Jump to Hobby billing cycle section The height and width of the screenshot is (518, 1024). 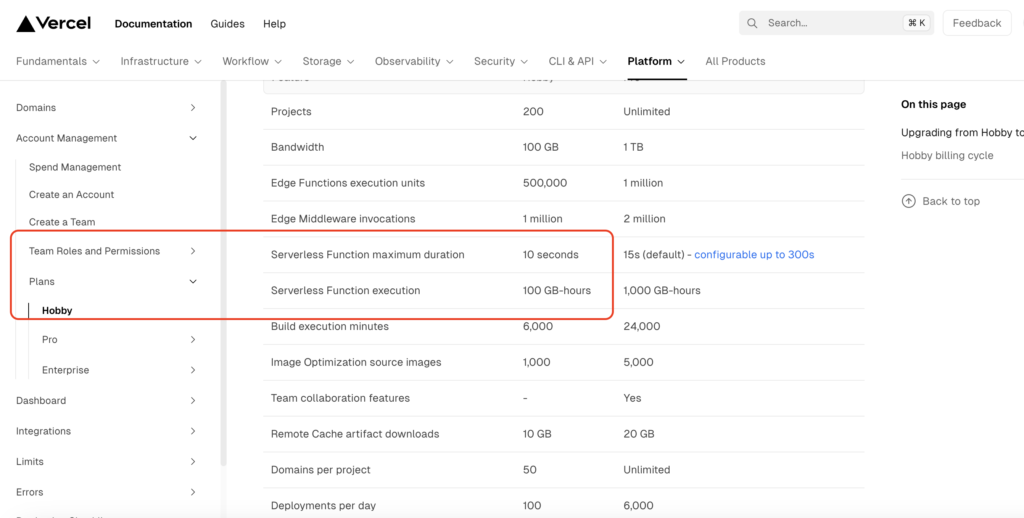946,155
